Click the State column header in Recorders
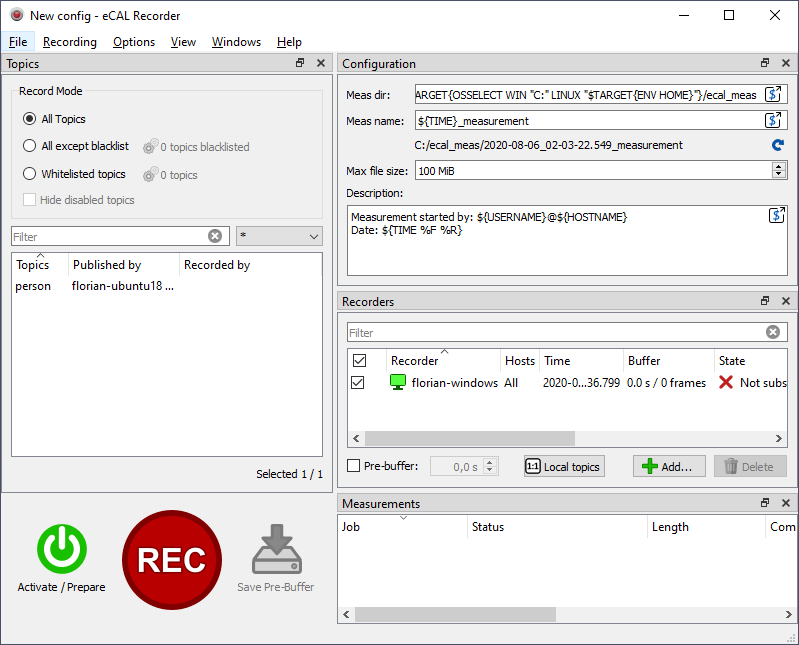The height and width of the screenshot is (645, 799). pos(750,361)
